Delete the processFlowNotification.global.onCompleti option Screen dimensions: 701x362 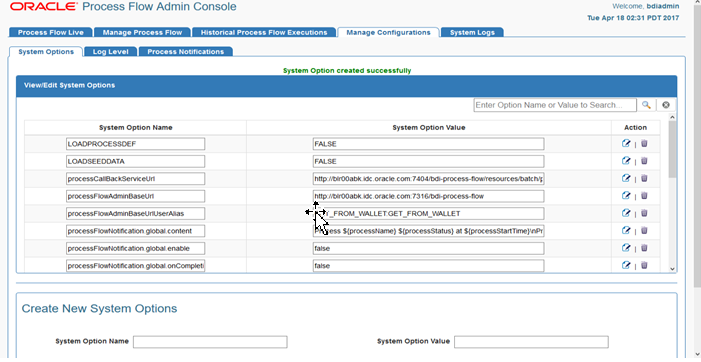644,265
